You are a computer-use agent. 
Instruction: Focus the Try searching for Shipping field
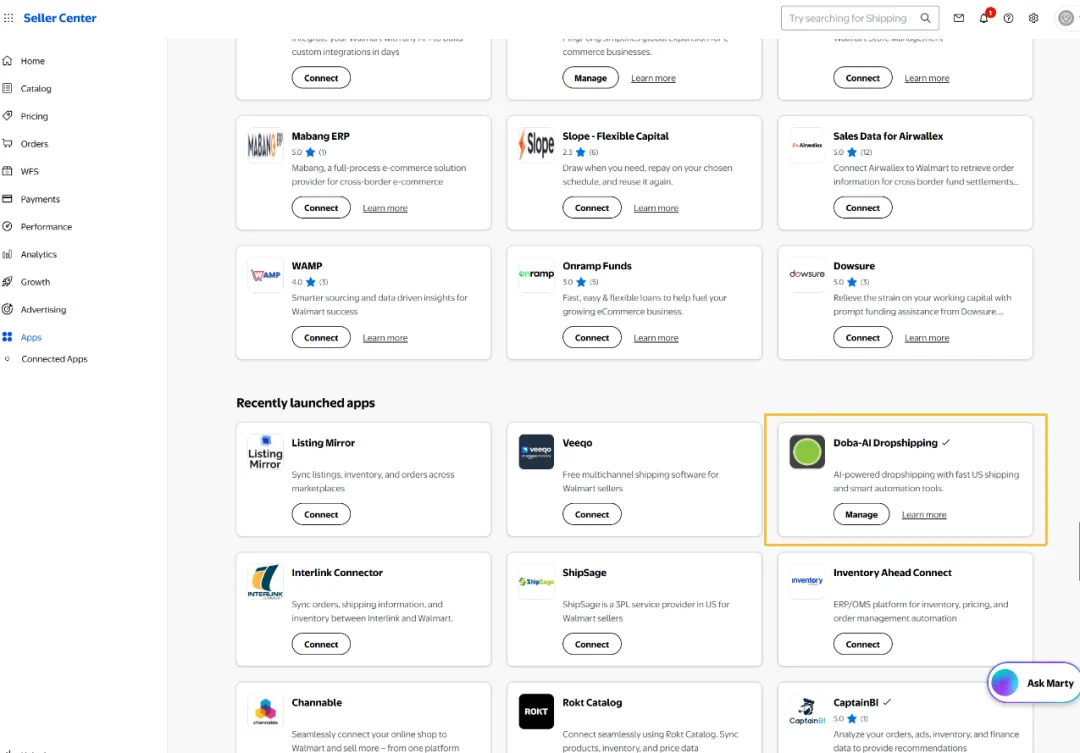(860, 18)
